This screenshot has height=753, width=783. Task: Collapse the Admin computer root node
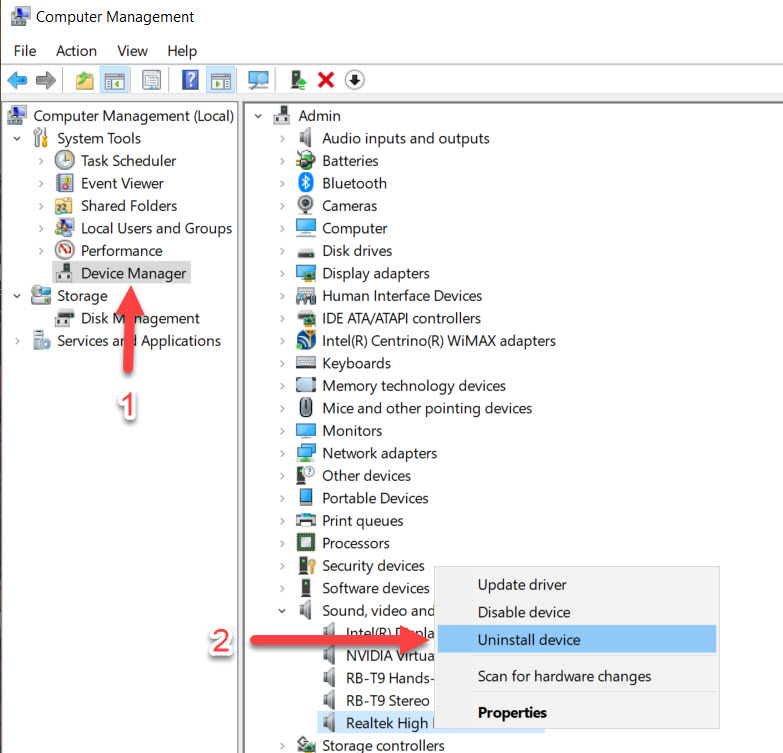tap(258, 116)
